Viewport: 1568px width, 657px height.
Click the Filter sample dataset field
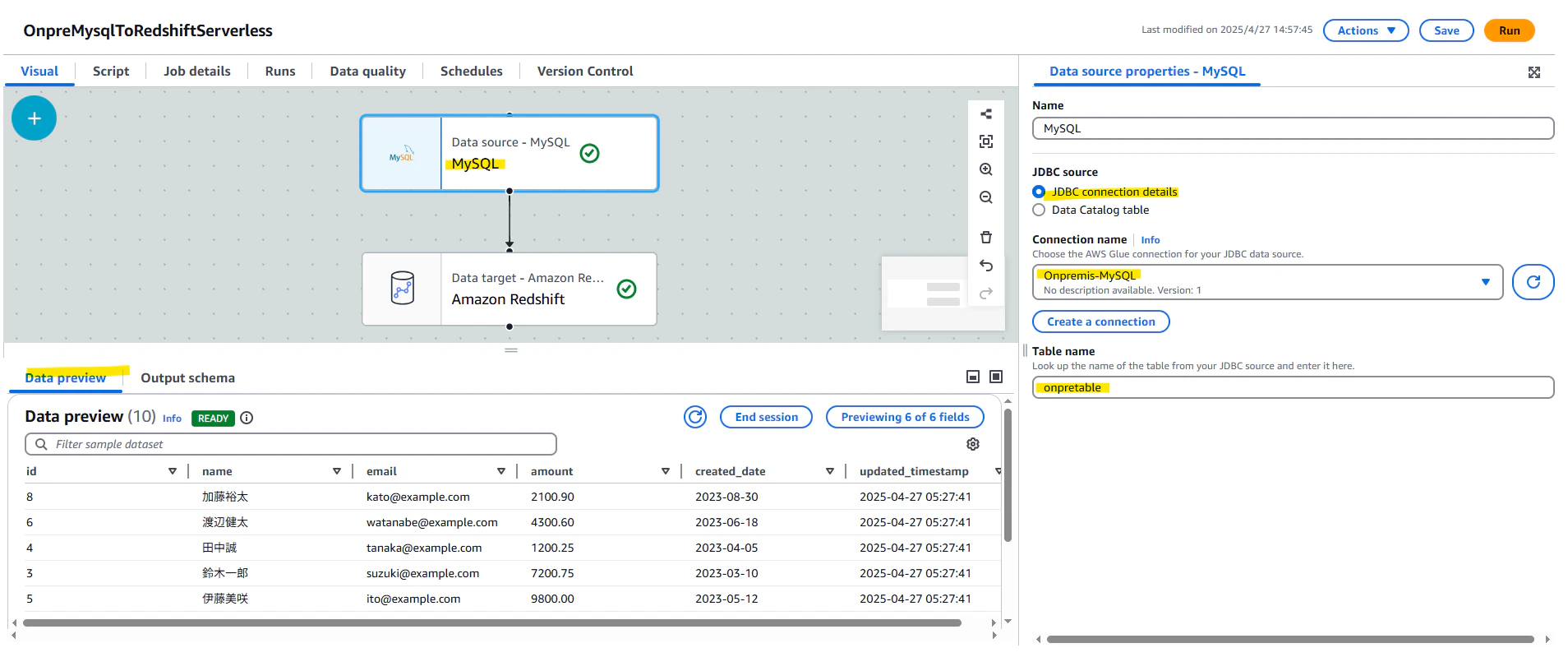point(291,444)
